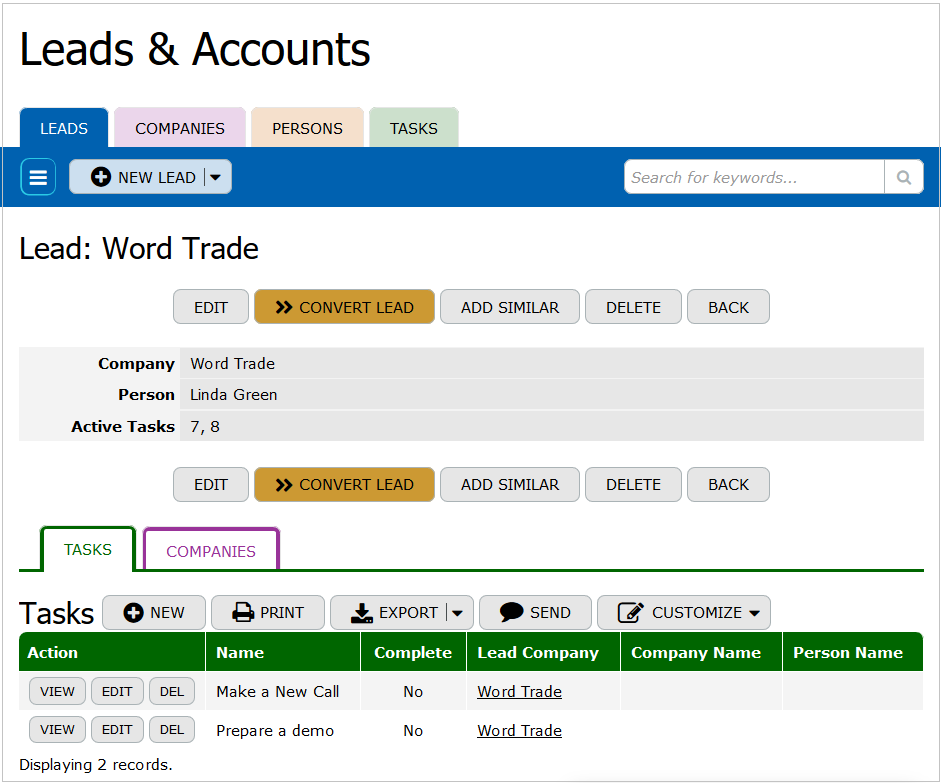Screen dimensions: 941x783
Task: Switch to the Persons tab
Action: (307, 129)
